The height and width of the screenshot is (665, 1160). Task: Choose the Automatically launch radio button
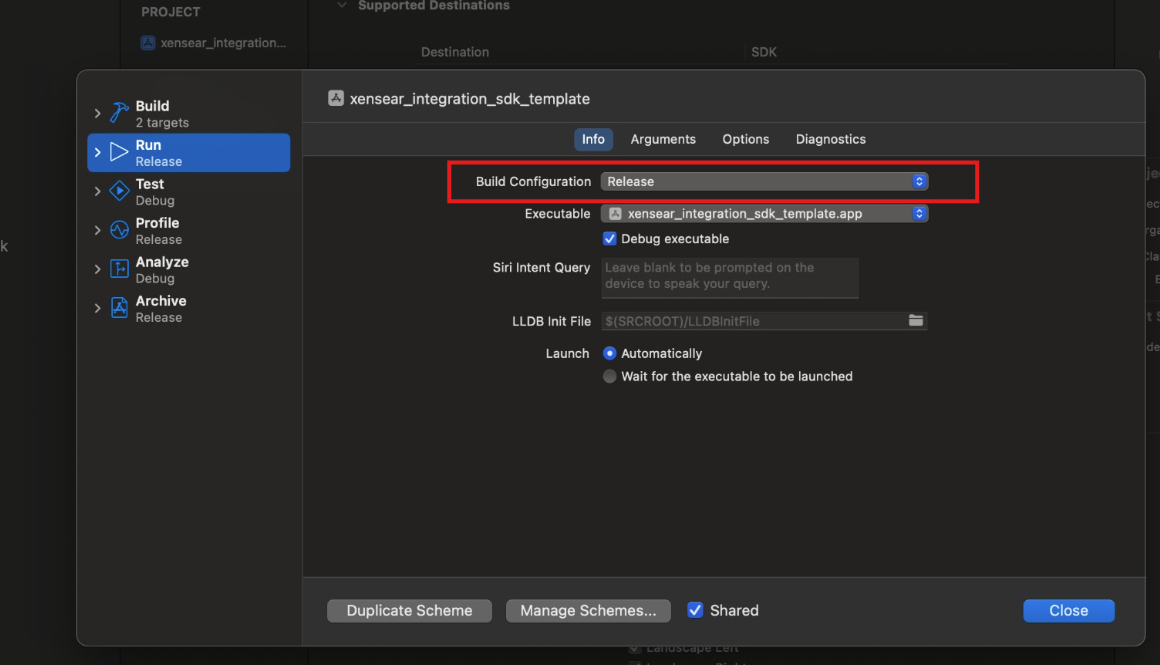pos(609,354)
